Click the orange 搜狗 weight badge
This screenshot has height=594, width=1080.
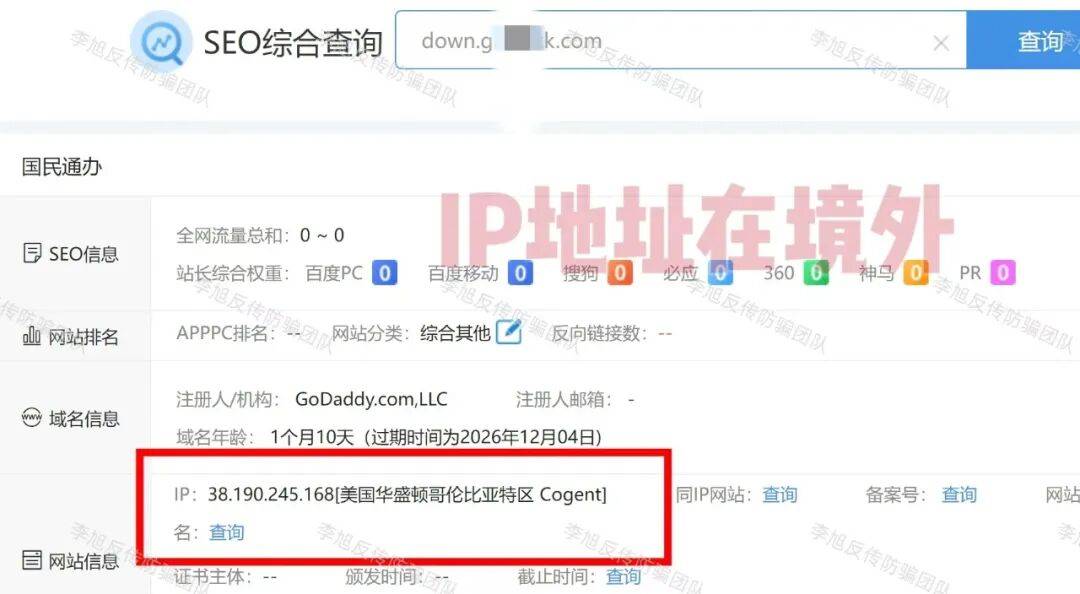tap(620, 273)
